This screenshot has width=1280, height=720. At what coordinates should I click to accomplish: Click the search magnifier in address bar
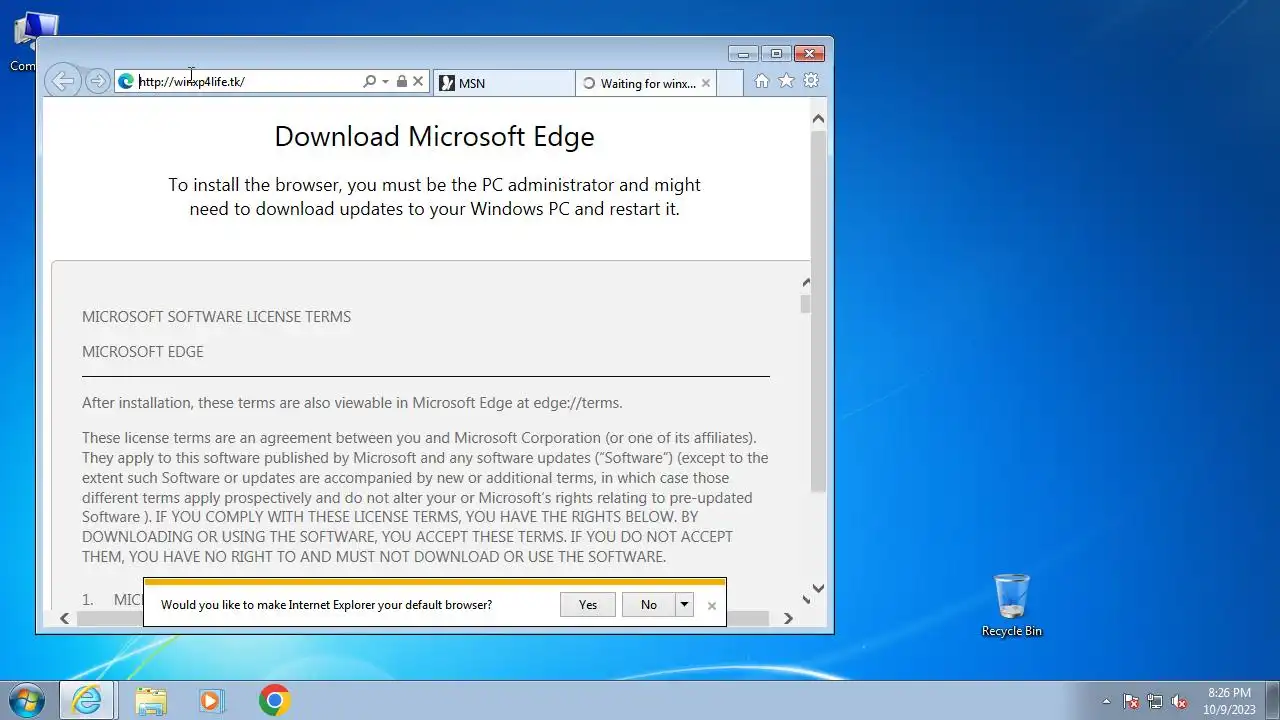[369, 82]
